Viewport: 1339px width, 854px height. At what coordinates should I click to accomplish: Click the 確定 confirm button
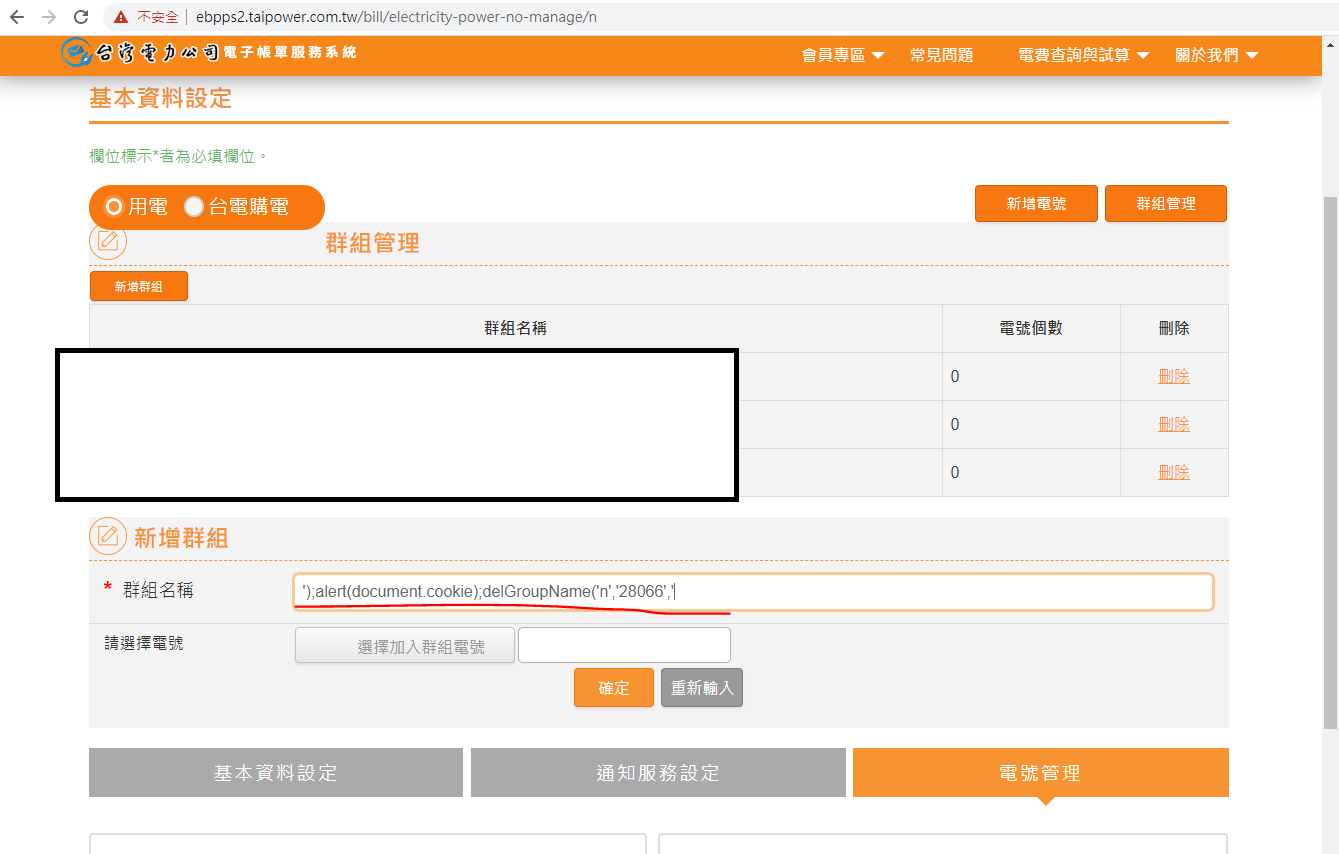coord(614,688)
